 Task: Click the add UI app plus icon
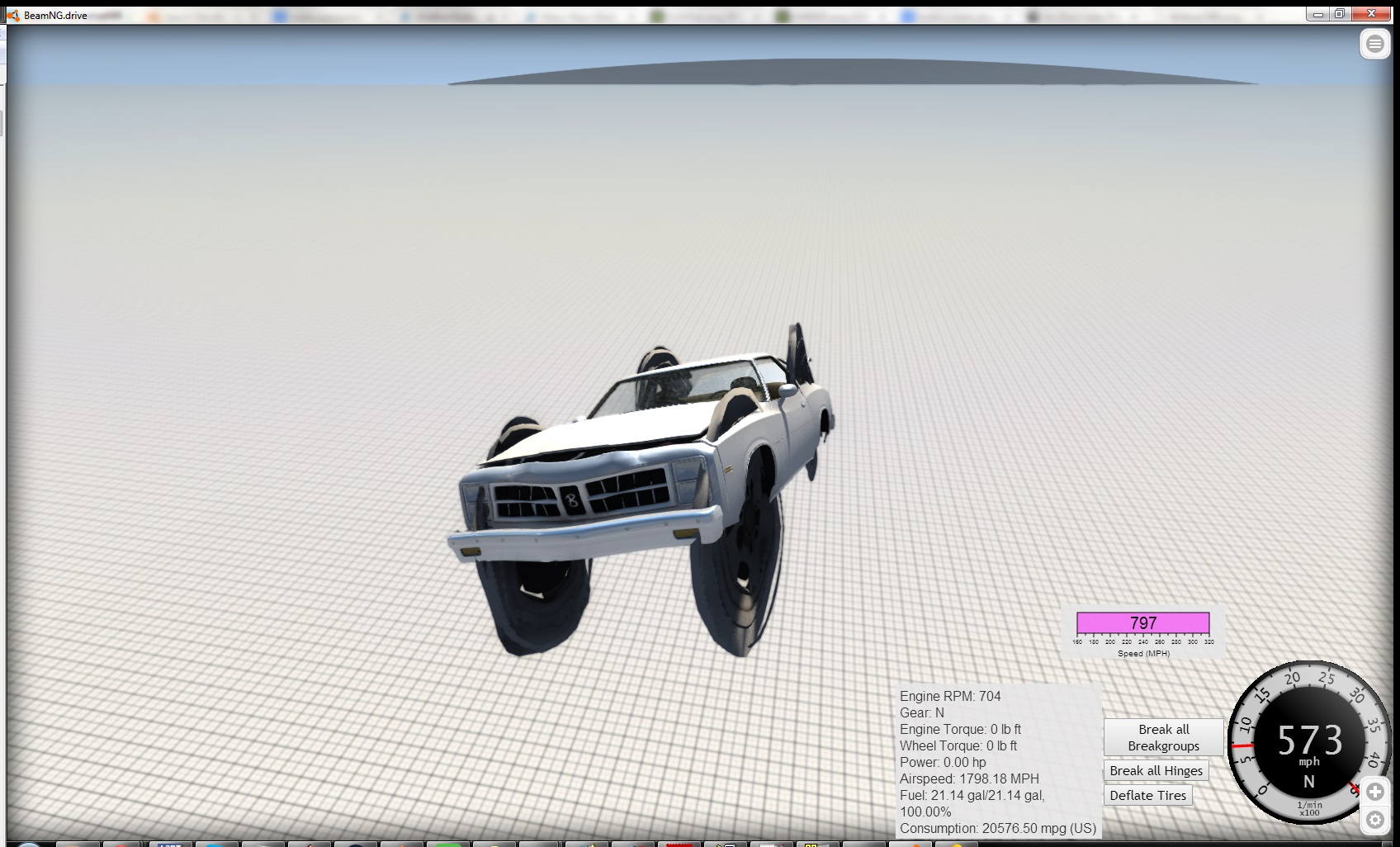coord(1375,792)
